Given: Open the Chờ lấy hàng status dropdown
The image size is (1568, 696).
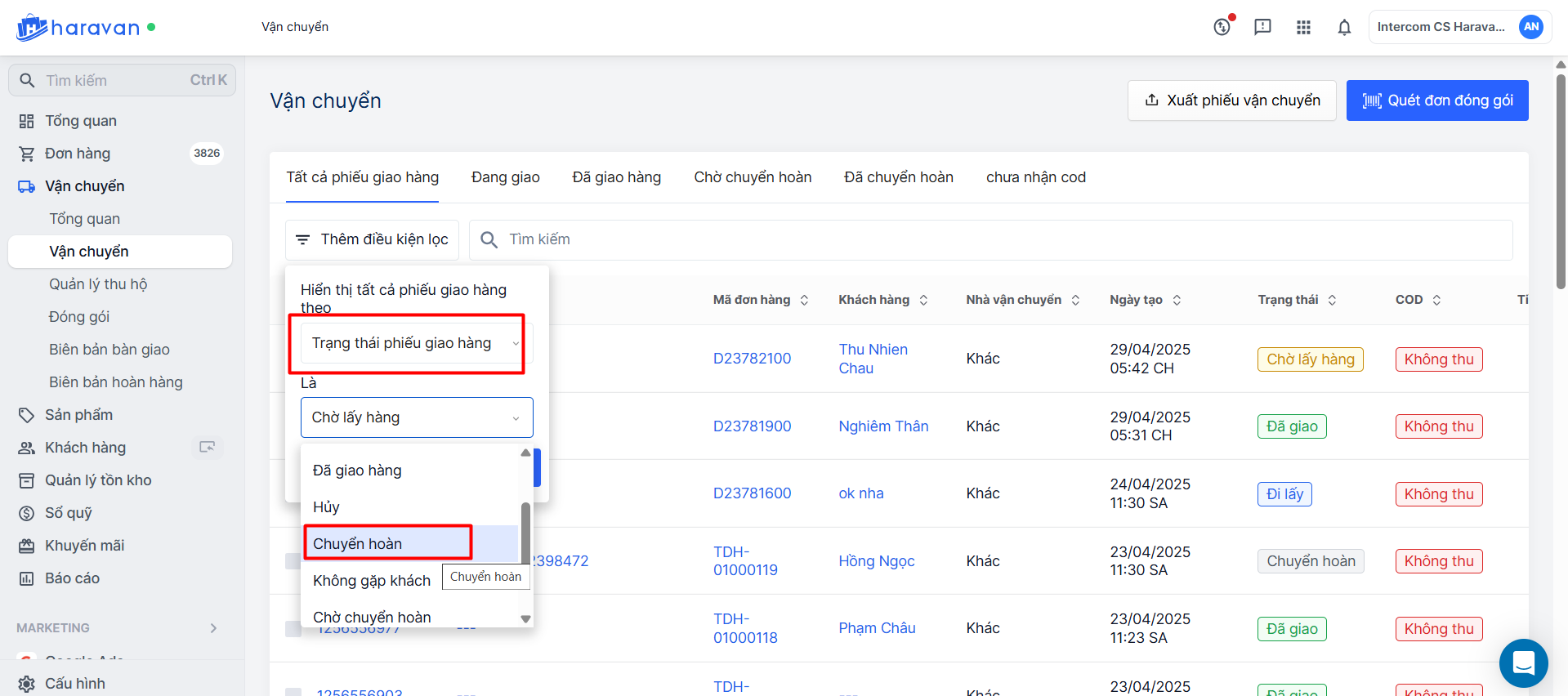Looking at the screenshot, I should [x=416, y=417].
